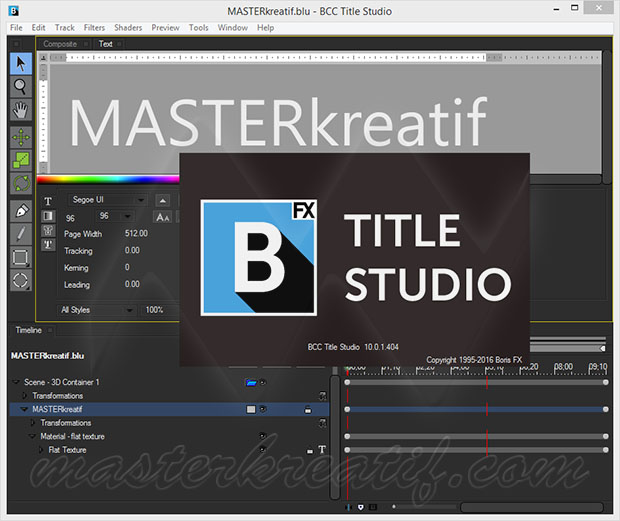Click the shield marker icon below timeline
Screen dimensions: 620x521
click(x=361, y=507)
